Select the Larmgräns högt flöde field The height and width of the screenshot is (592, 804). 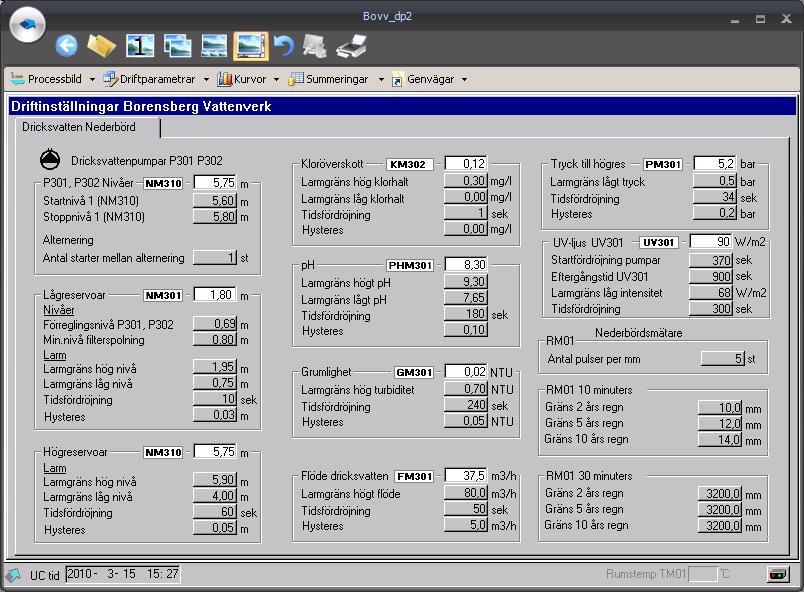pos(465,493)
